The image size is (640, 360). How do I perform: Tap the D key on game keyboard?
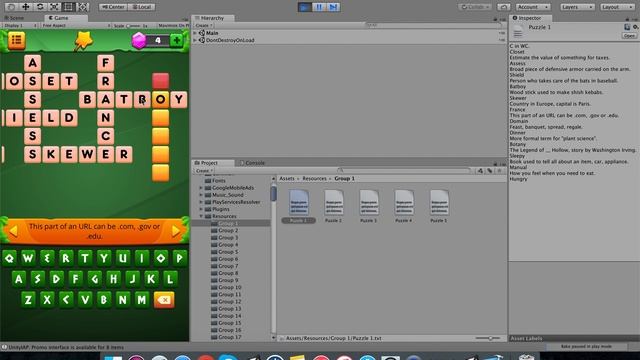pyautogui.click(x=56, y=279)
